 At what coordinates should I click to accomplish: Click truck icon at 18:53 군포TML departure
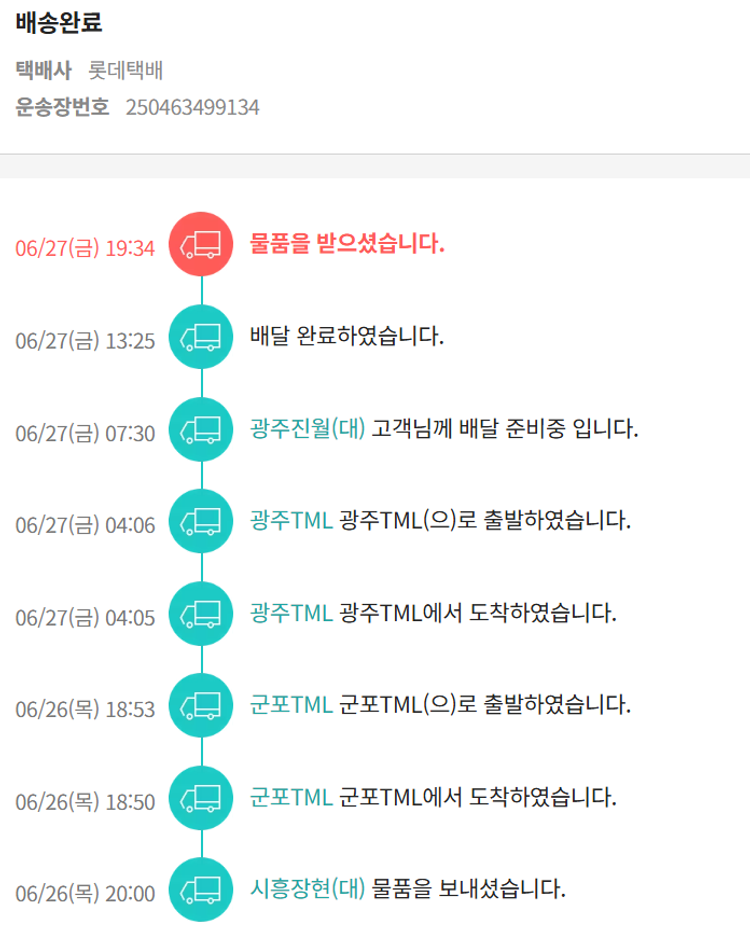pyautogui.click(x=202, y=706)
